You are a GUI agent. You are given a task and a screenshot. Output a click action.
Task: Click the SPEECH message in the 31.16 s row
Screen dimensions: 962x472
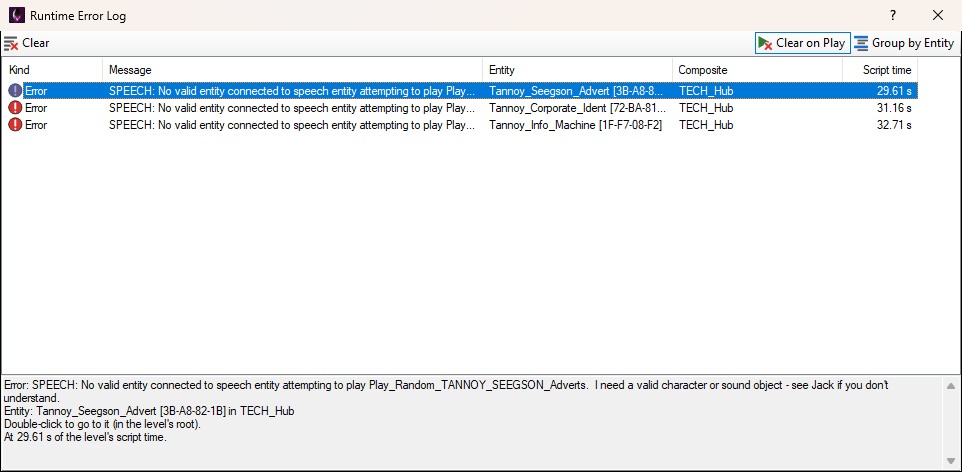pyautogui.click(x=292, y=108)
